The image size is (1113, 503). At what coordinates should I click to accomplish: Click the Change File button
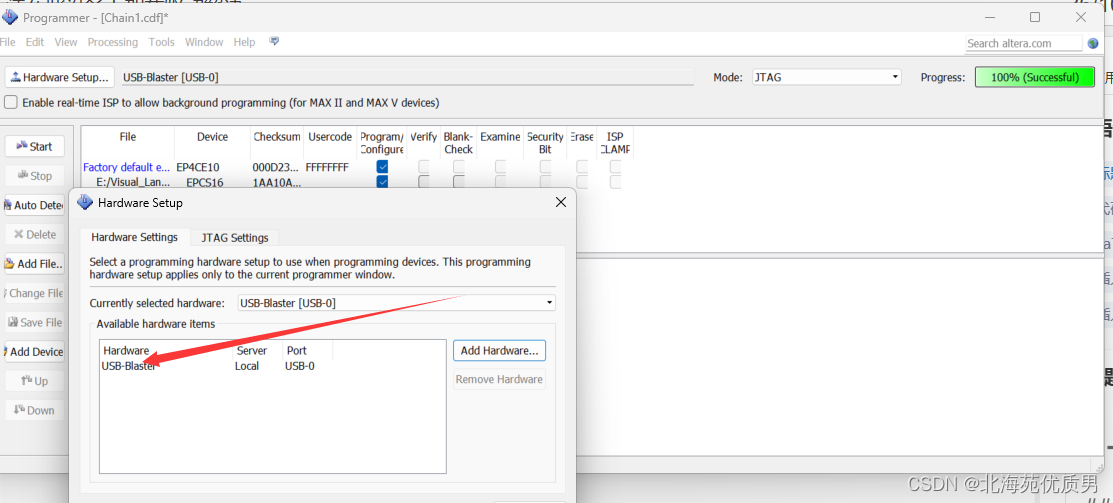tap(34, 293)
